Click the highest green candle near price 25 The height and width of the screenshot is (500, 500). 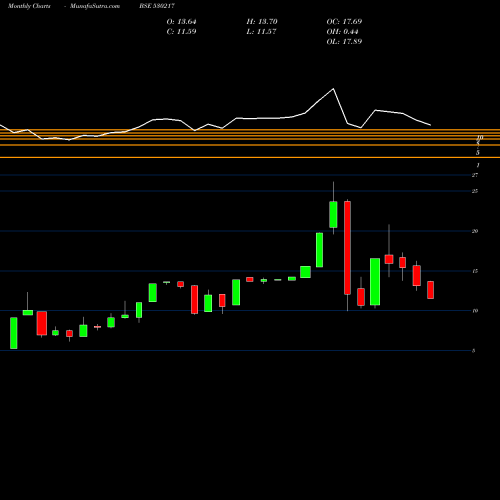click(333, 215)
